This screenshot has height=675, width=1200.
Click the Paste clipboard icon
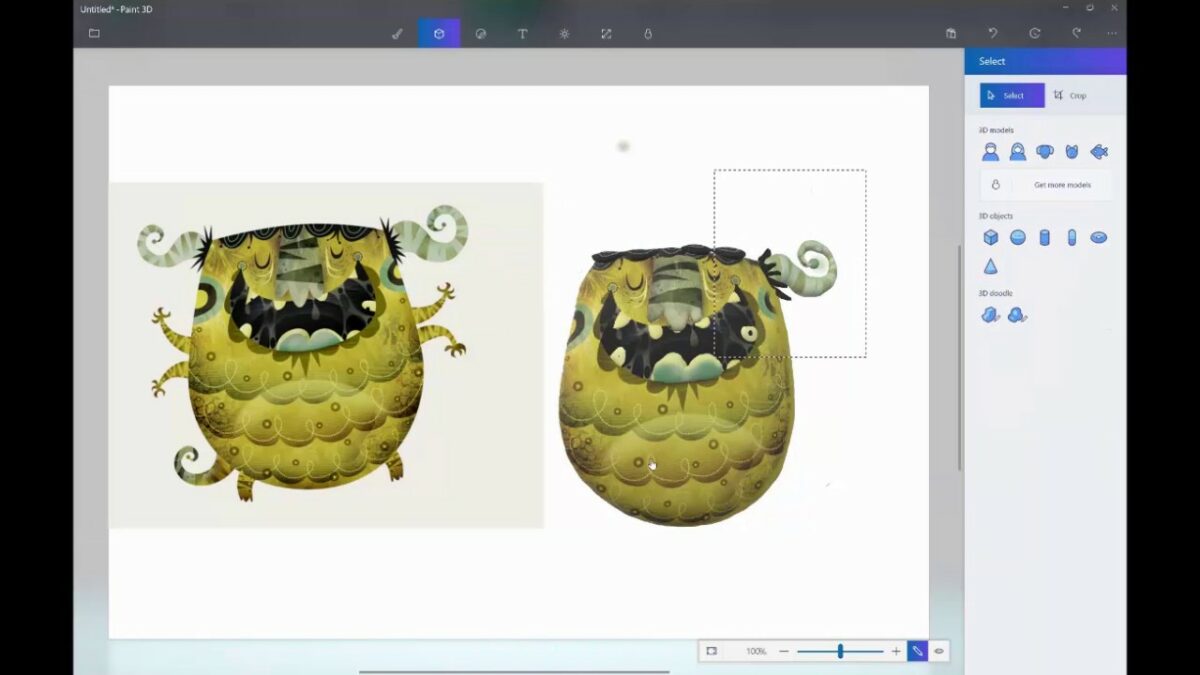click(x=951, y=33)
